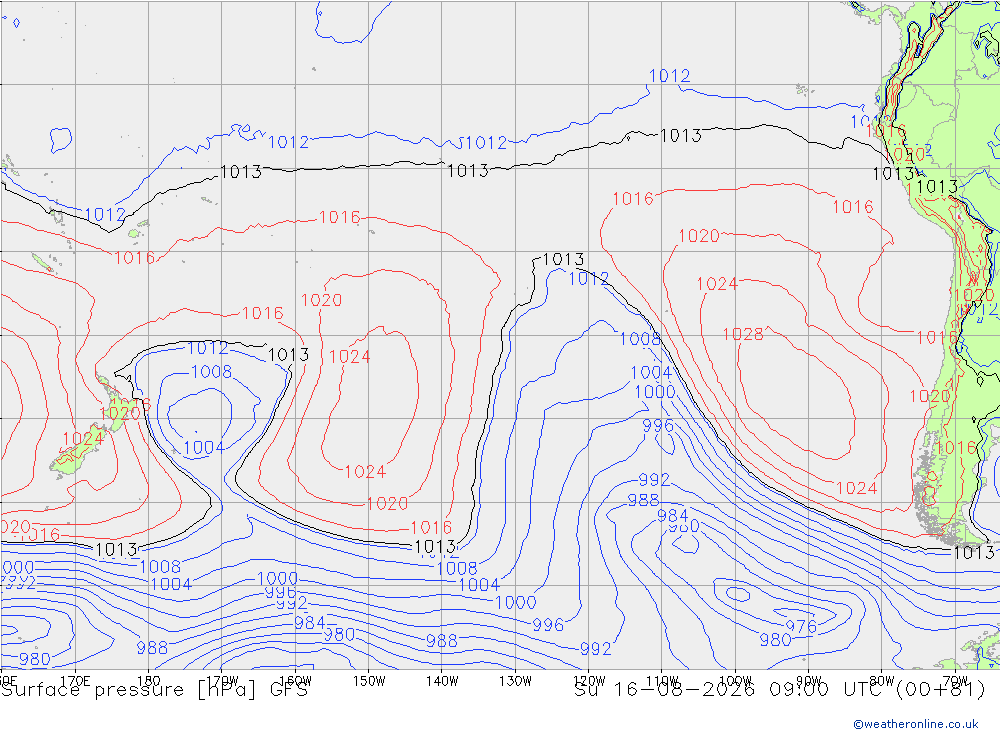Click the 120W longitude axis label

(589, 681)
